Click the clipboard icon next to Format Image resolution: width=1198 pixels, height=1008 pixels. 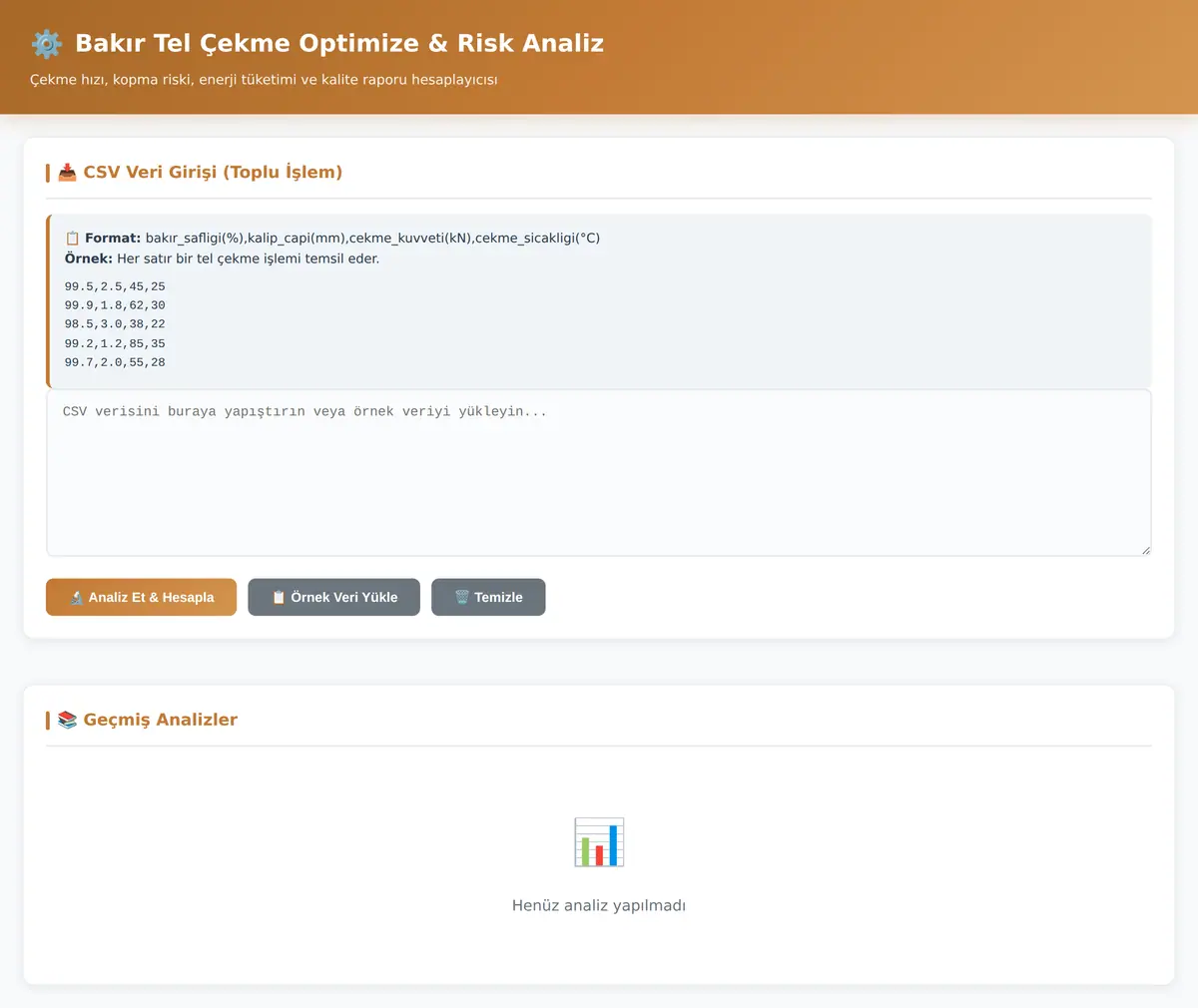pos(72,239)
